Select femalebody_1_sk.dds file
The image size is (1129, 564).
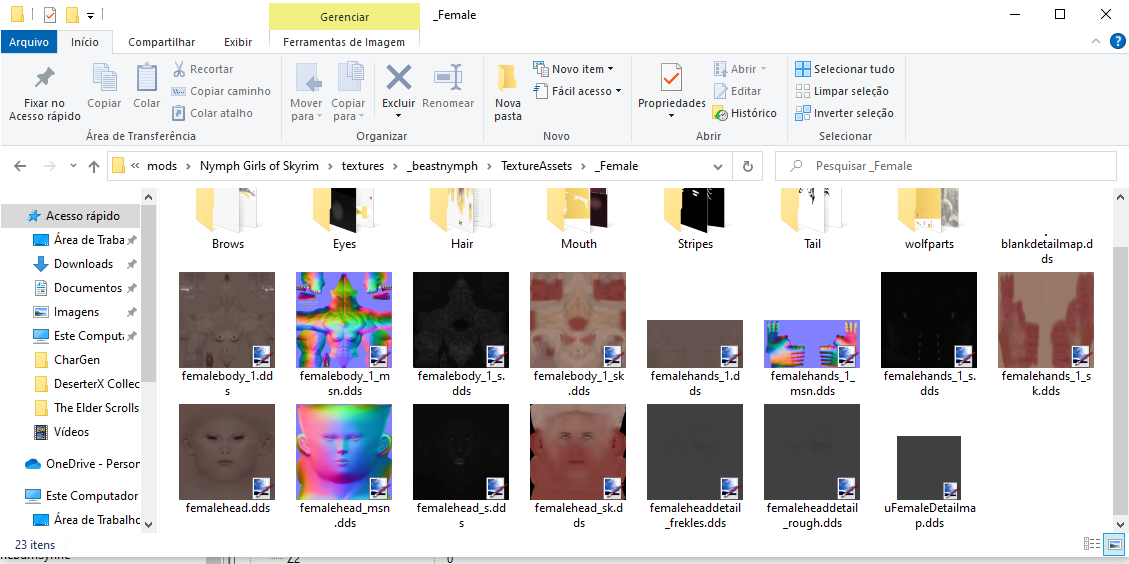[x=577, y=336]
